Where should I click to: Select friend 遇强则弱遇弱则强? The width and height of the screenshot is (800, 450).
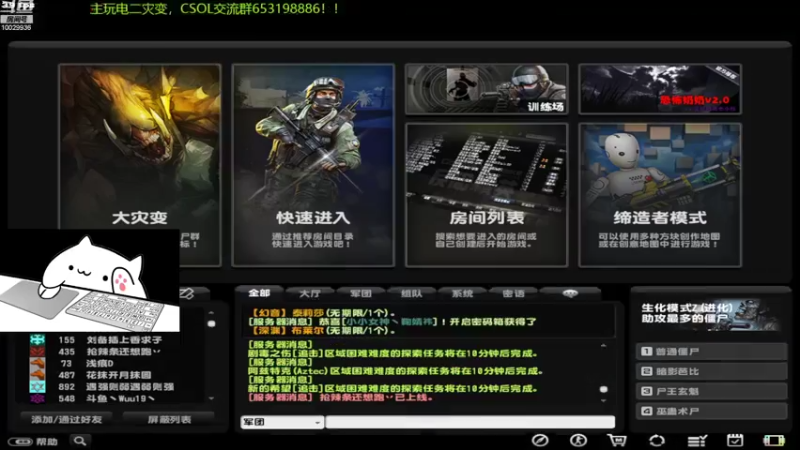click(130, 387)
